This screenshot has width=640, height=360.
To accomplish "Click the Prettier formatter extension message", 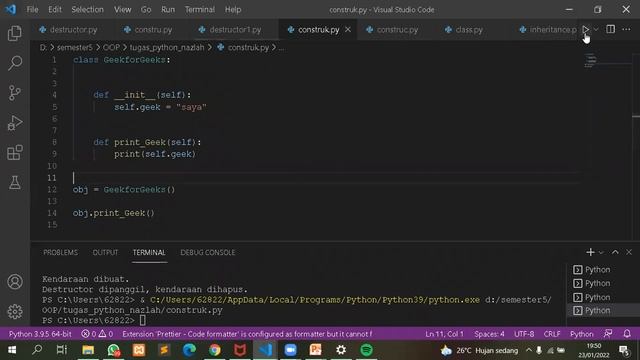I will point(247,334).
